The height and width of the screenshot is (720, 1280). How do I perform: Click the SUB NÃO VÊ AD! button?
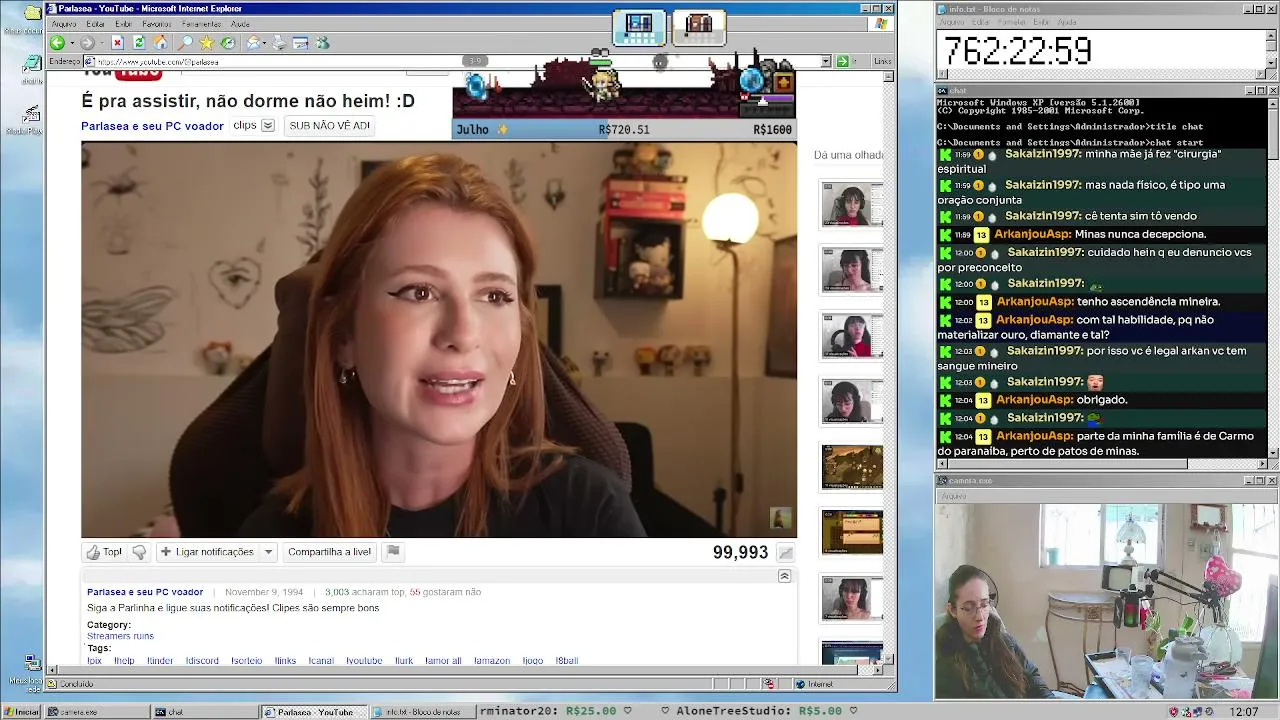[x=329, y=126]
